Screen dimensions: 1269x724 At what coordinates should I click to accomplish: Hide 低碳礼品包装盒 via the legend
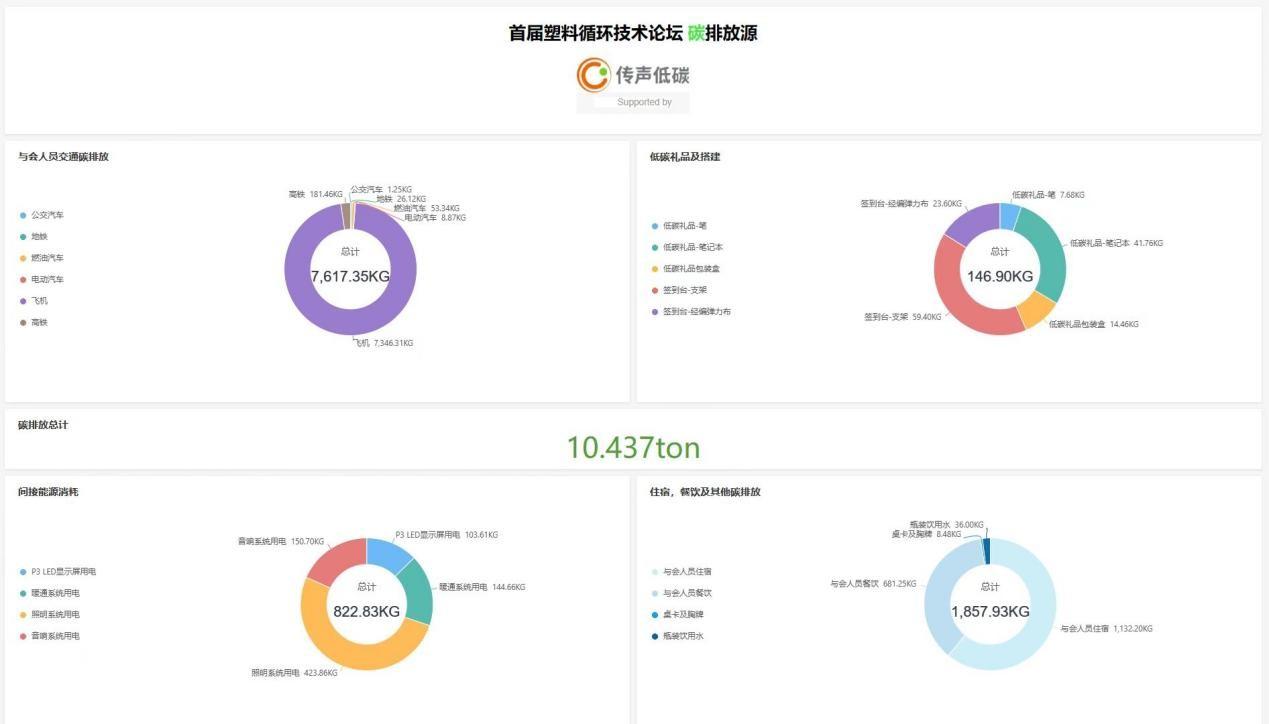pos(687,269)
